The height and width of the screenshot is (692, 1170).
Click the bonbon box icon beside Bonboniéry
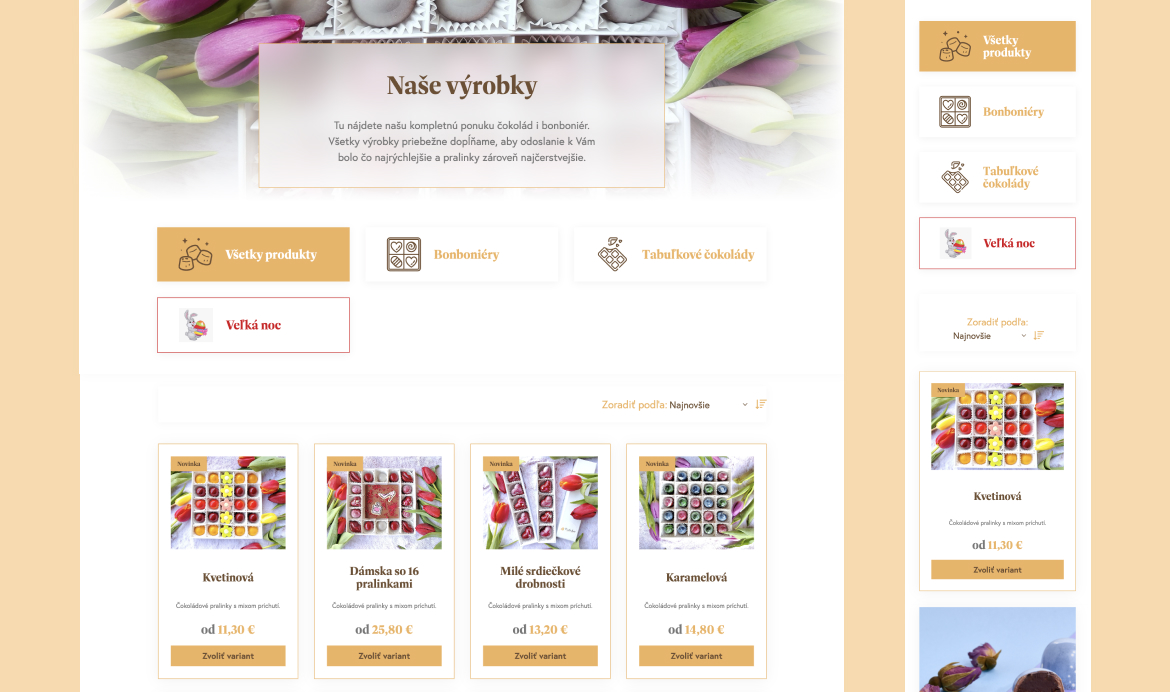[x=404, y=255]
